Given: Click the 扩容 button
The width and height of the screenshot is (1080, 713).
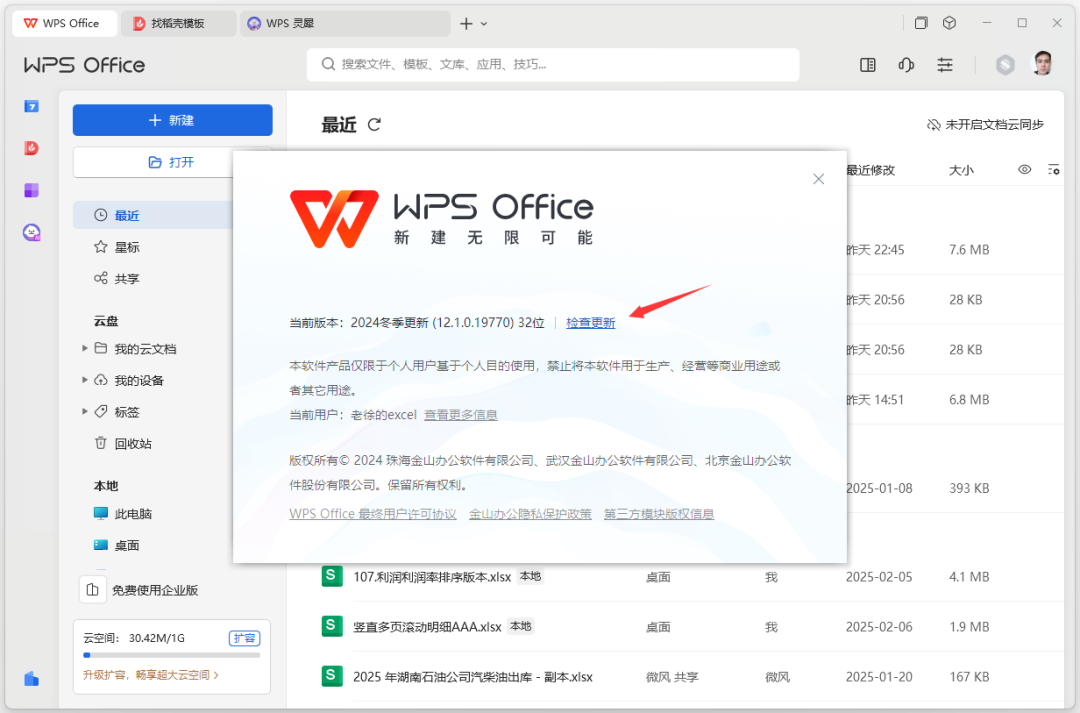Looking at the screenshot, I should [244, 638].
